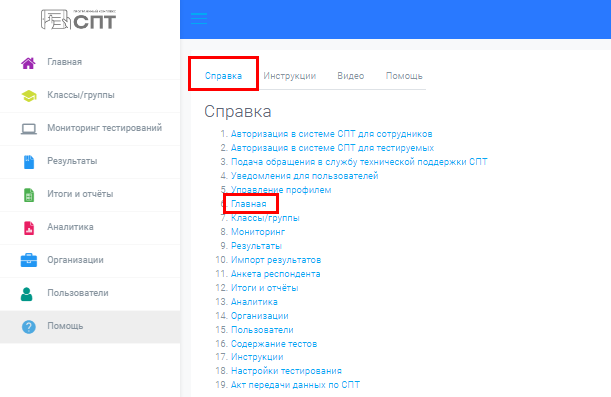Click the teal person icon for Пользователи
Image resolution: width=611 pixels, height=397 pixels.
pos(26,294)
